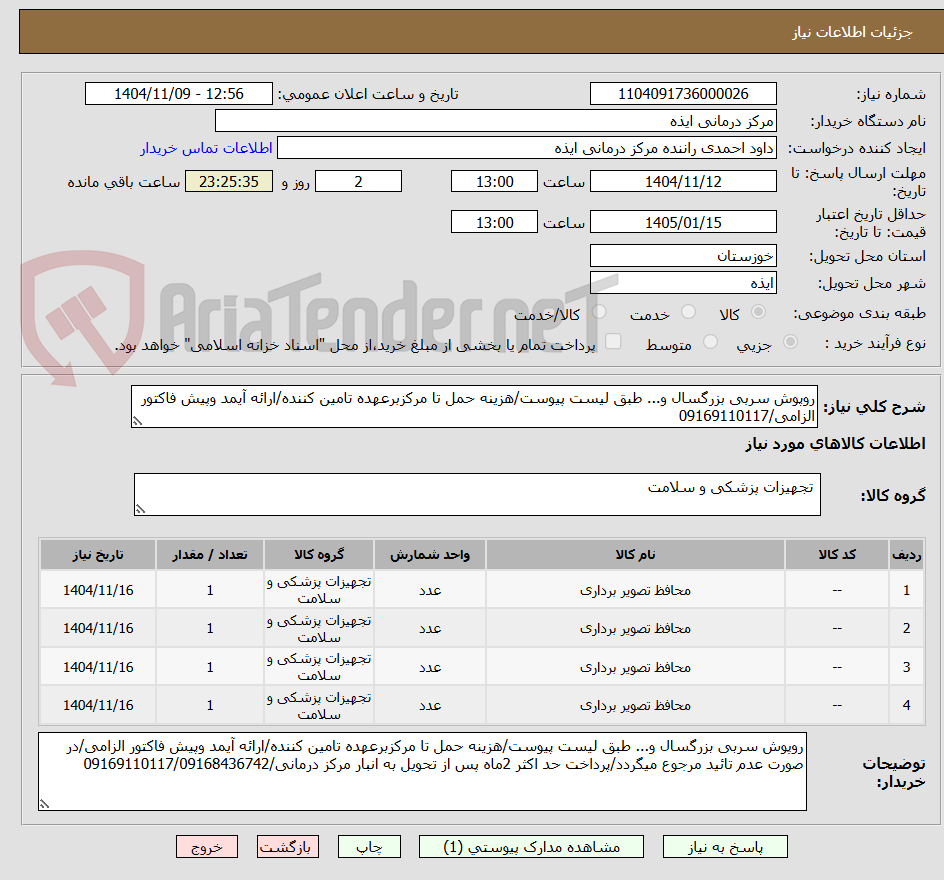Click the کد کالا column header
Image resolution: width=944 pixels, height=880 pixels.
pyautogui.click(x=837, y=554)
